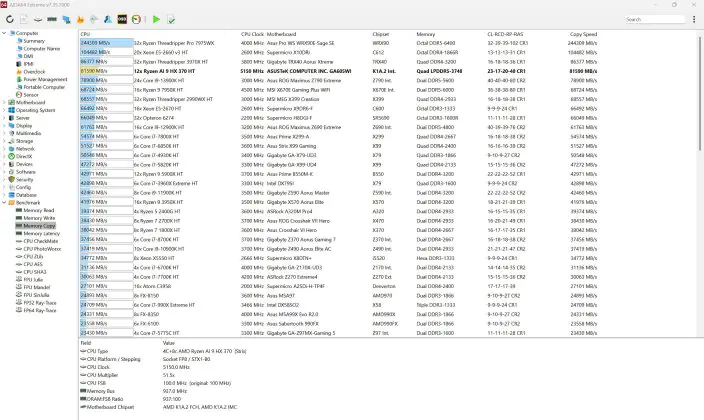
Task: Click the user profile toolbar icon
Action: click(x=108, y=19)
